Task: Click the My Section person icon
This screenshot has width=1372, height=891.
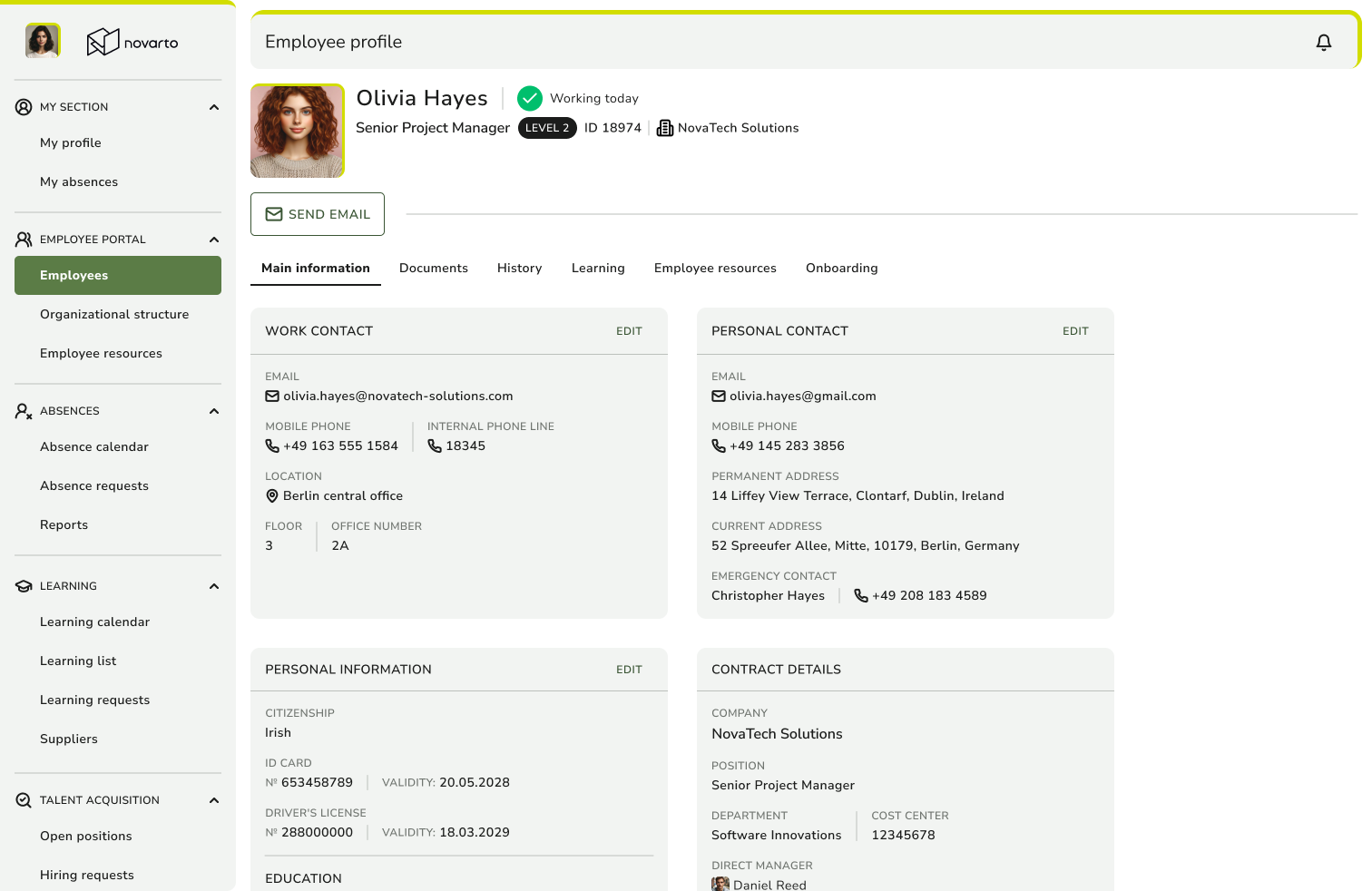Action: click(24, 107)
